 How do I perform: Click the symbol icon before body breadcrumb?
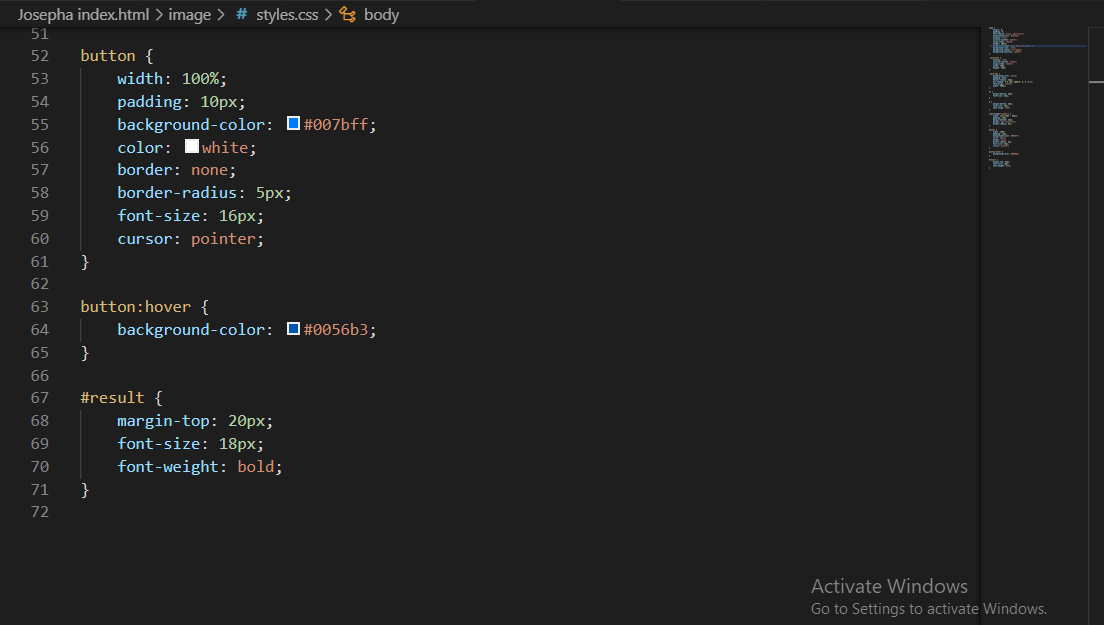point(347,14)
